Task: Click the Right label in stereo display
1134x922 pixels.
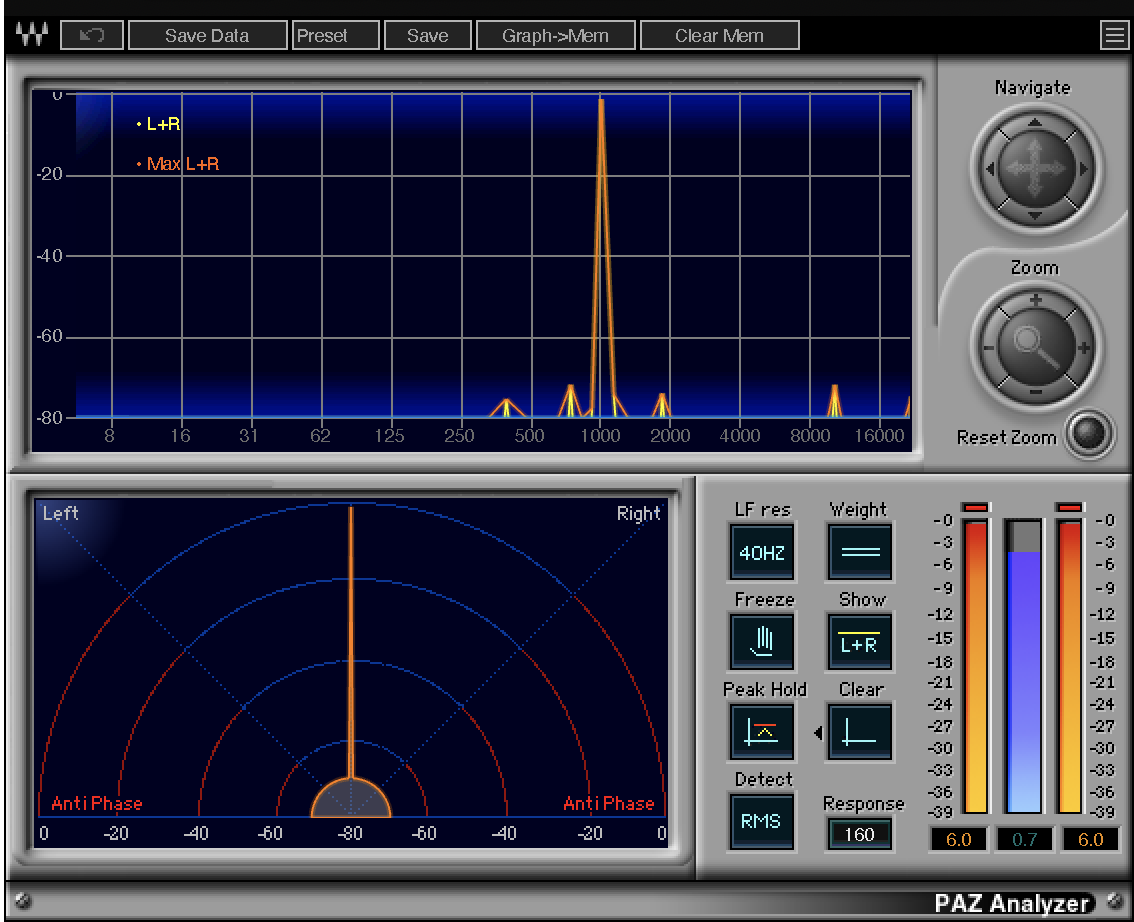Action: pos(639,513)
